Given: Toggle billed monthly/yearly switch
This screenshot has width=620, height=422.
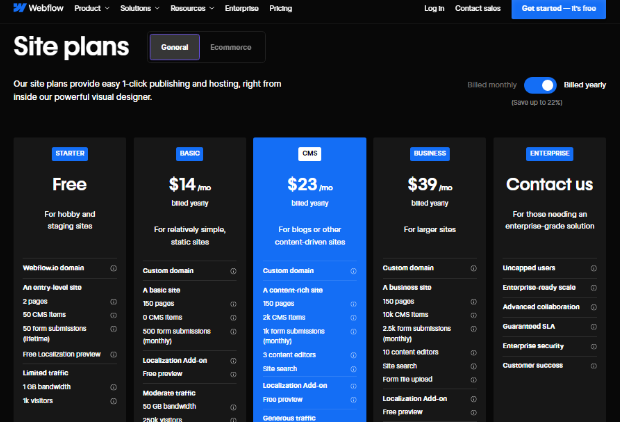Looking at the screenshot, I should click(540, 85).
